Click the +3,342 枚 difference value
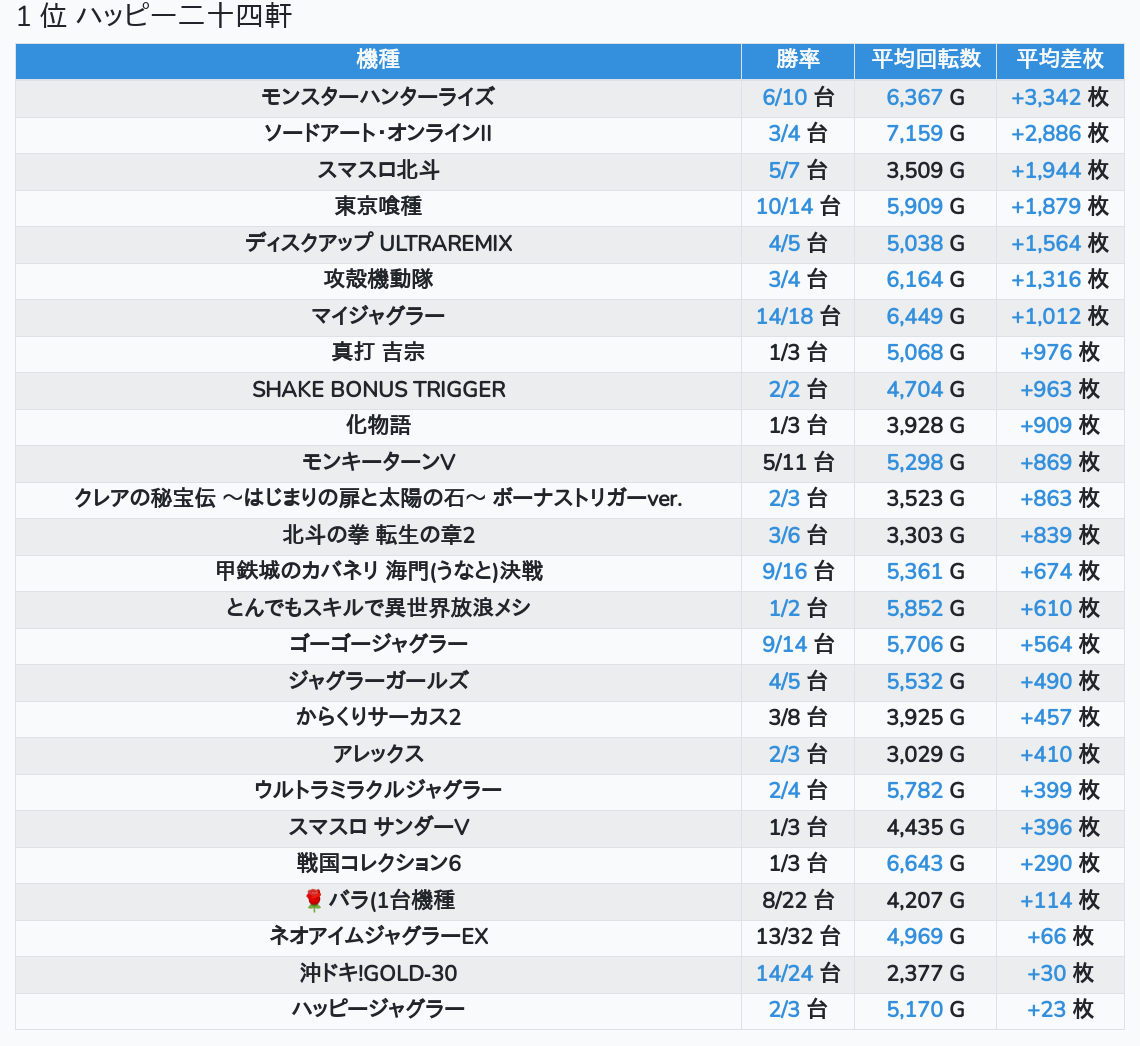This screenshot has height=1046, width=1140. (1059, 97)
